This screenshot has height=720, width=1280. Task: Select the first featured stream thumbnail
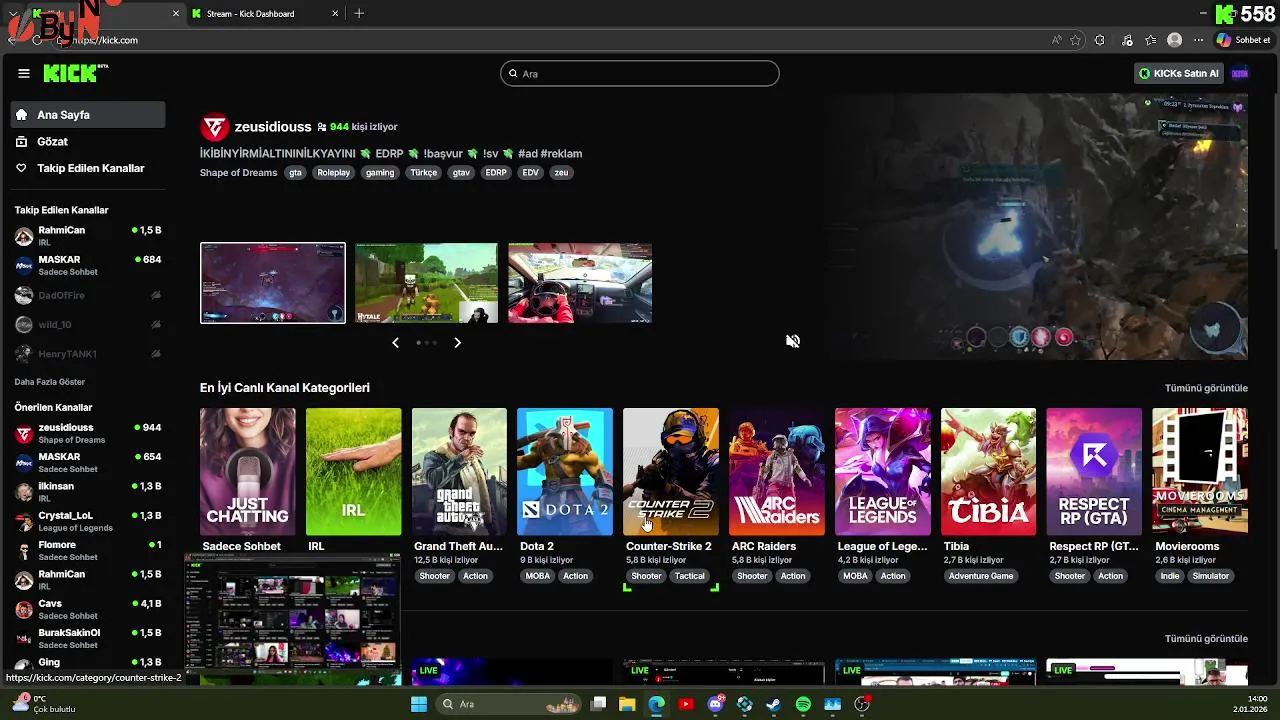pos(273,283)
